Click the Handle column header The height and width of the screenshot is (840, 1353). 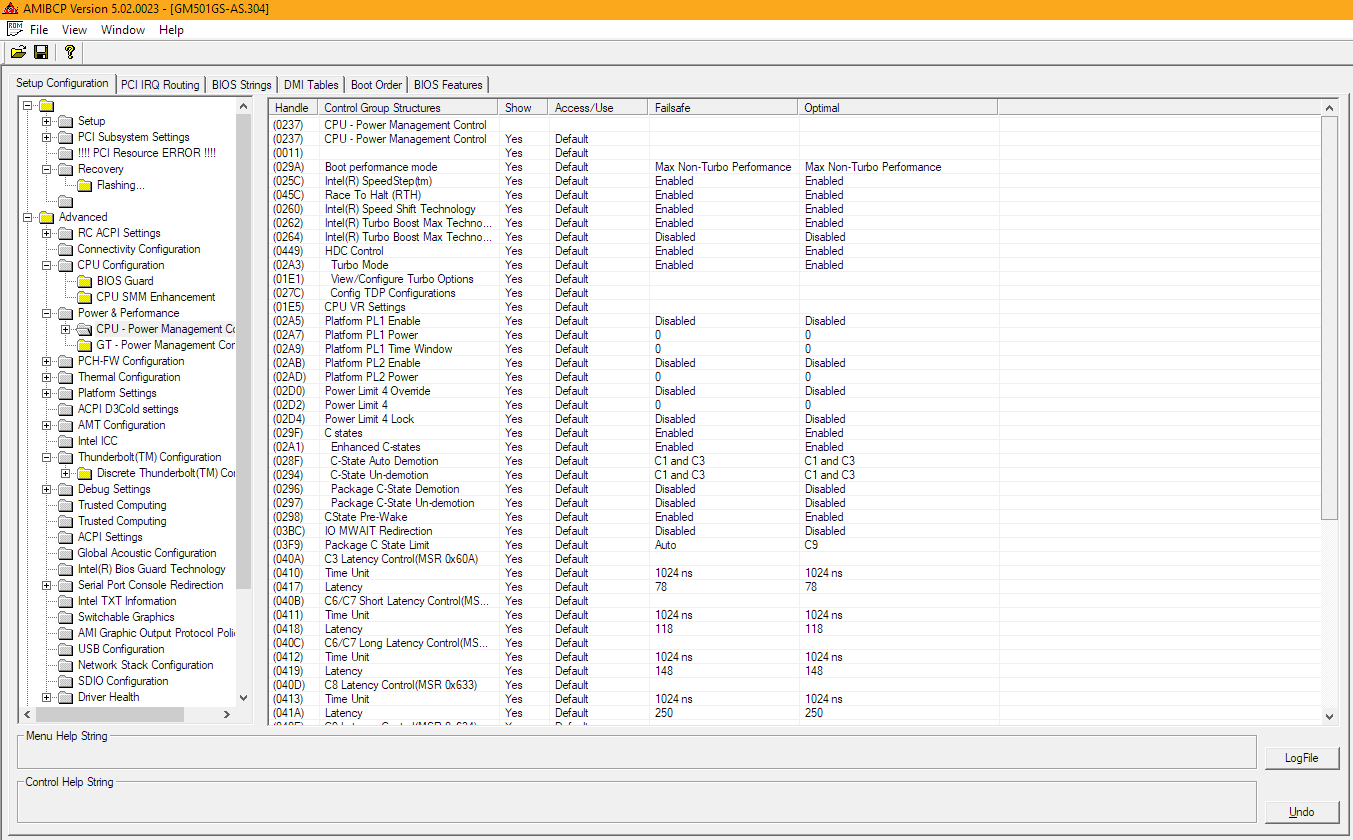click(293, 107)
